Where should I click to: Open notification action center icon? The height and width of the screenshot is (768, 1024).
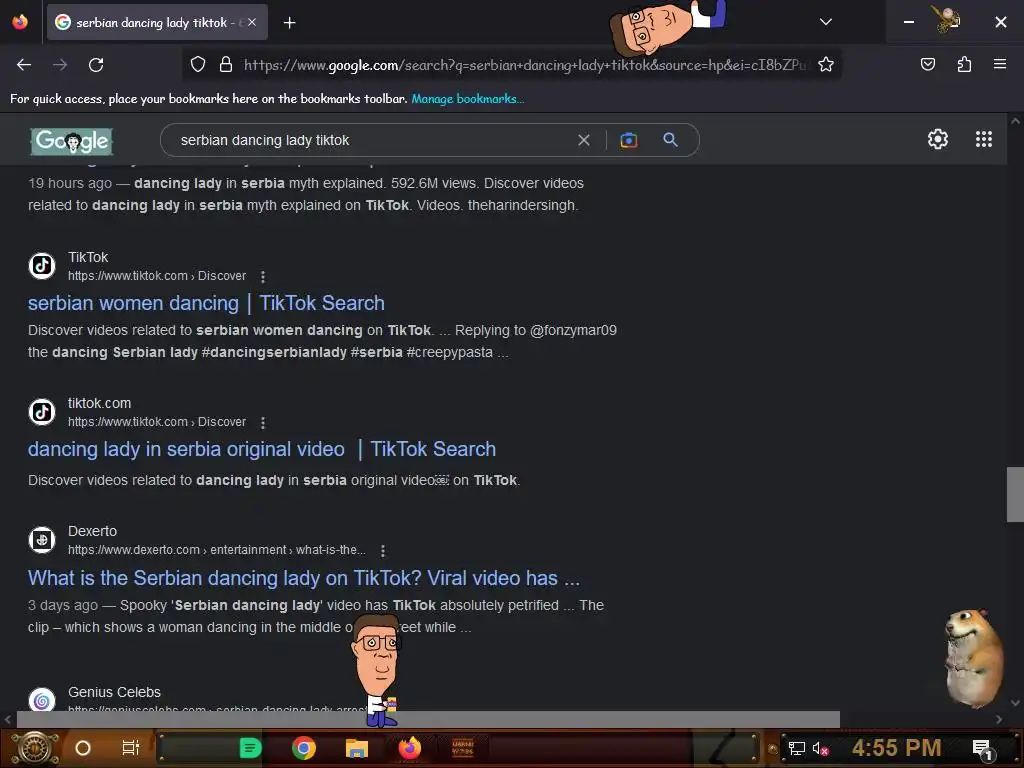983,749
